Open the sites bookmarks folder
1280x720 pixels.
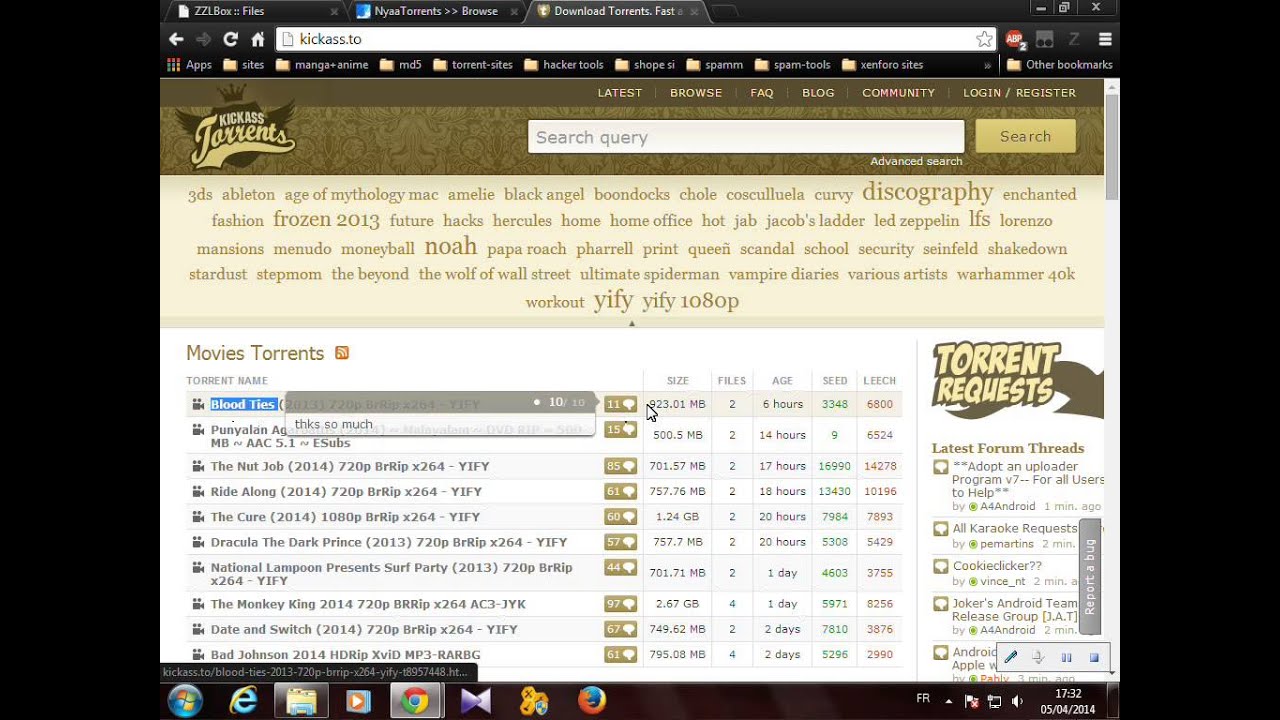tap(244, 65)
